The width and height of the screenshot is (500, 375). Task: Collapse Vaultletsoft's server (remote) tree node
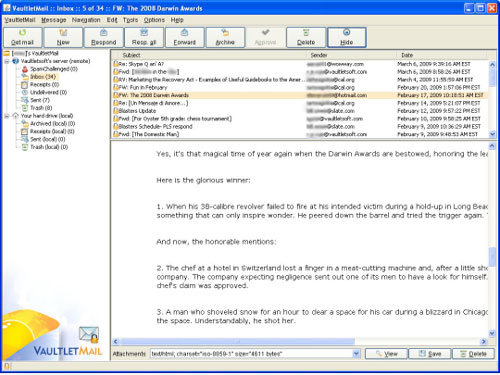[7, 61]
